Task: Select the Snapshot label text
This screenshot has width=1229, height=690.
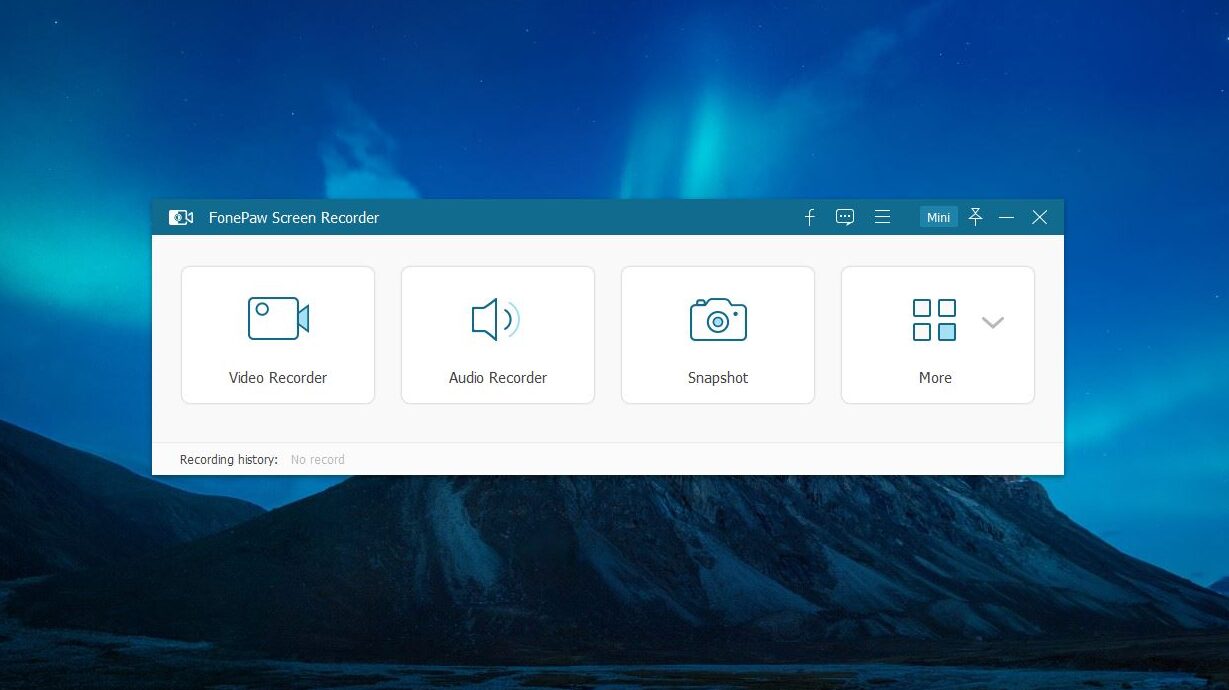Action: click(718, 378)
